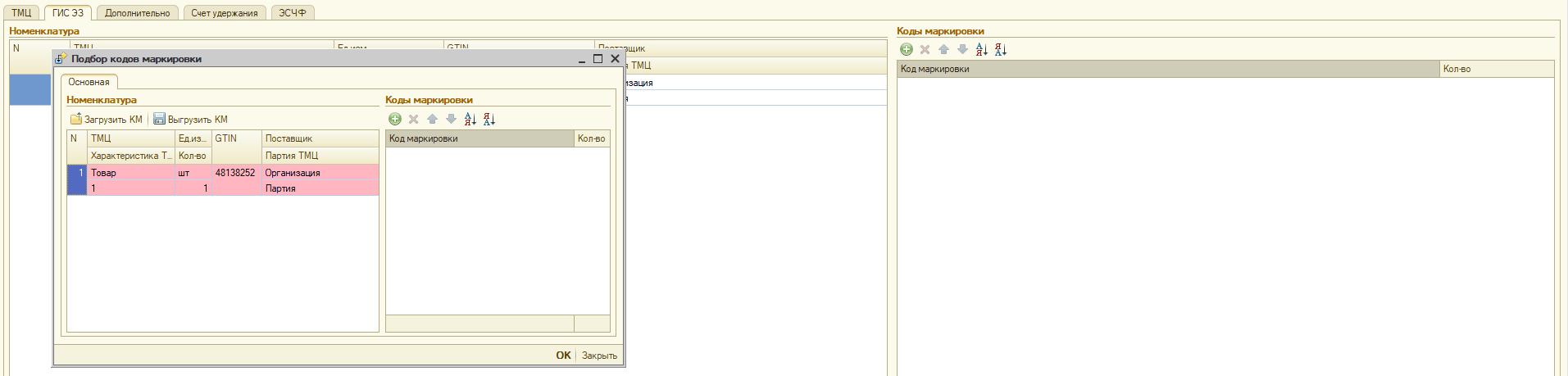Sort ascending in the right-hand main panel toolbar
Viewport: 1568px width, 376px height.
click(x=982, y=50)
